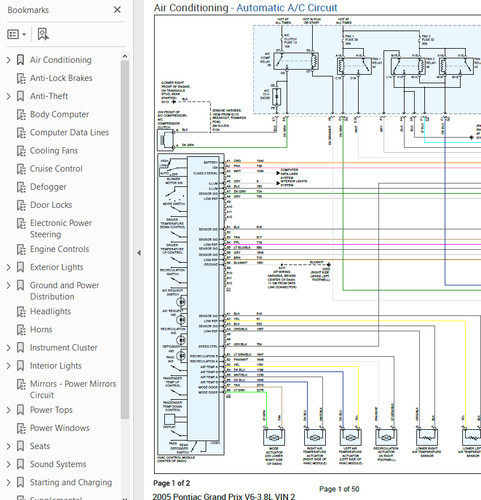
Task: Expand the Seats bookmark
Action: (8, 446)
